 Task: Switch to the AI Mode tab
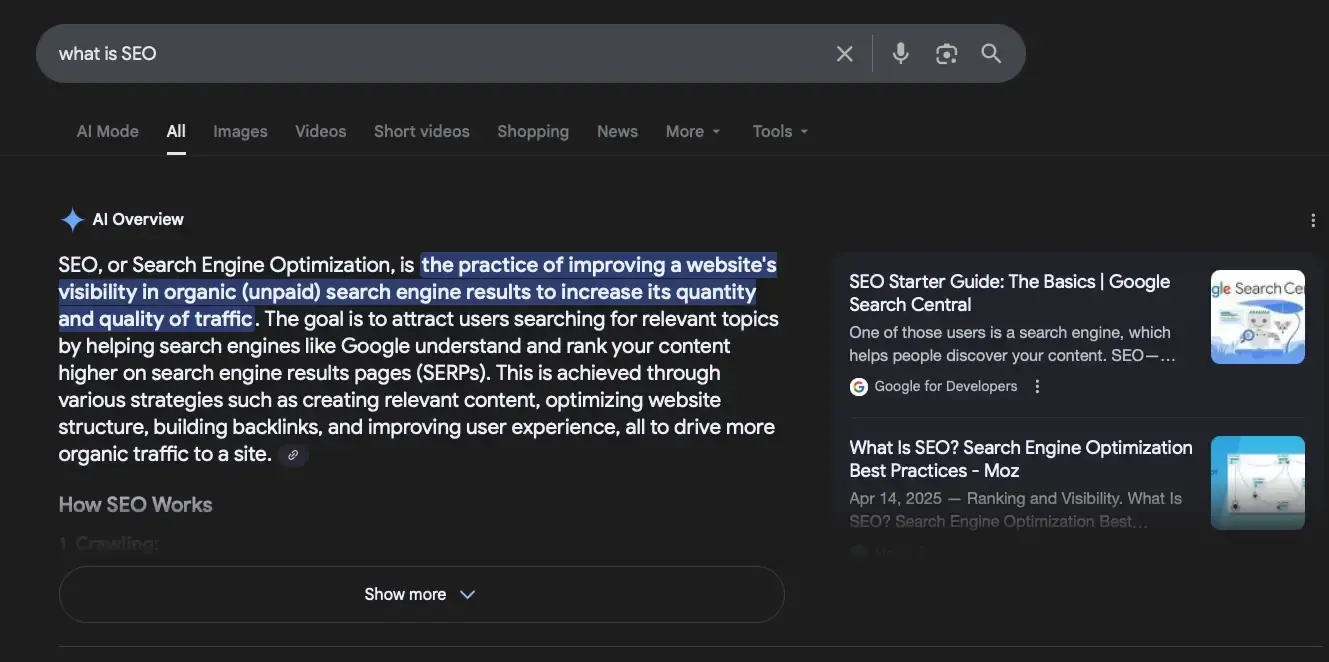pos(108,131)
